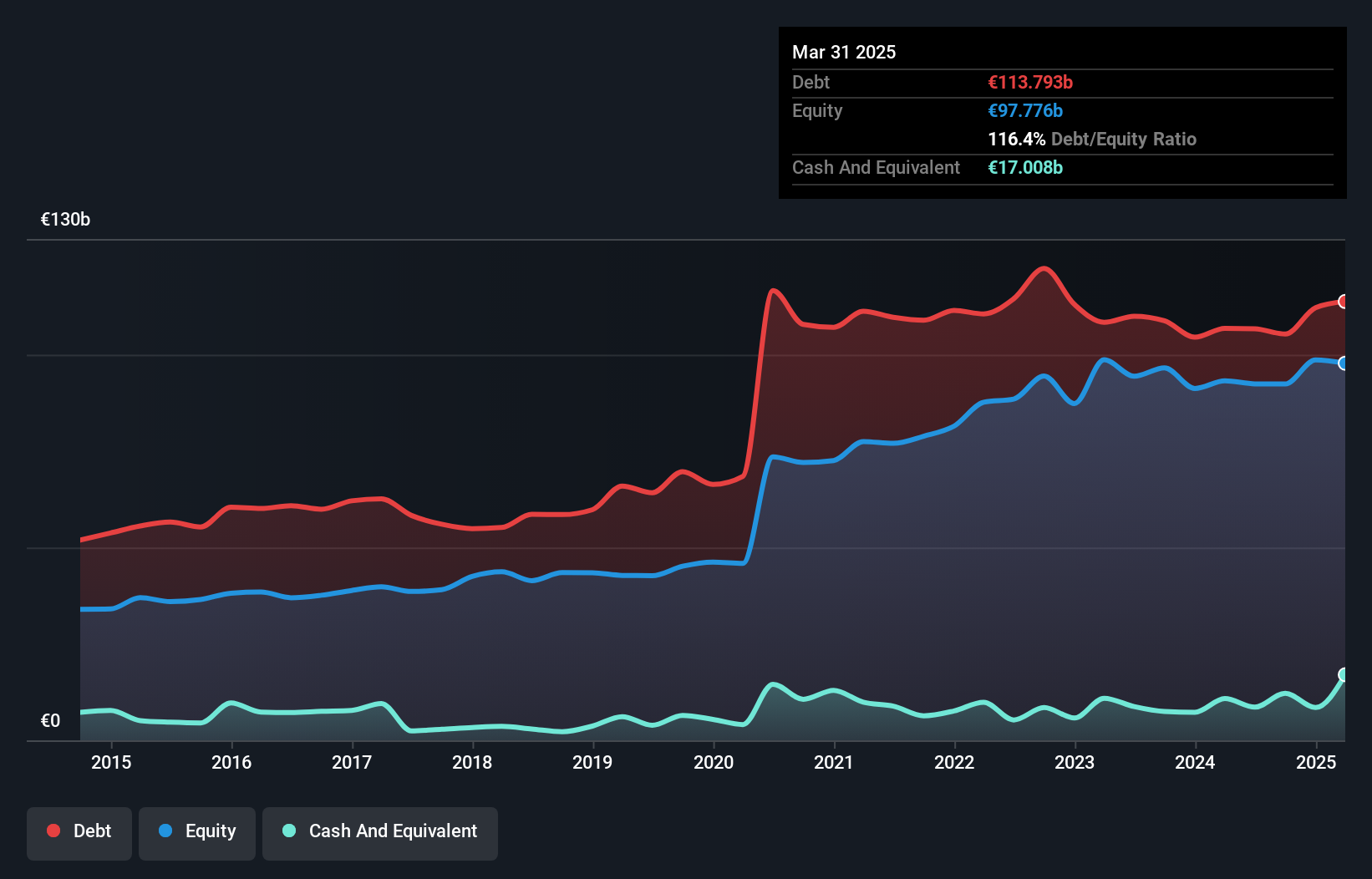Click the 2025 x-axis label
This screenshot has height=879, width=1372.
[x=1316, y=762]
